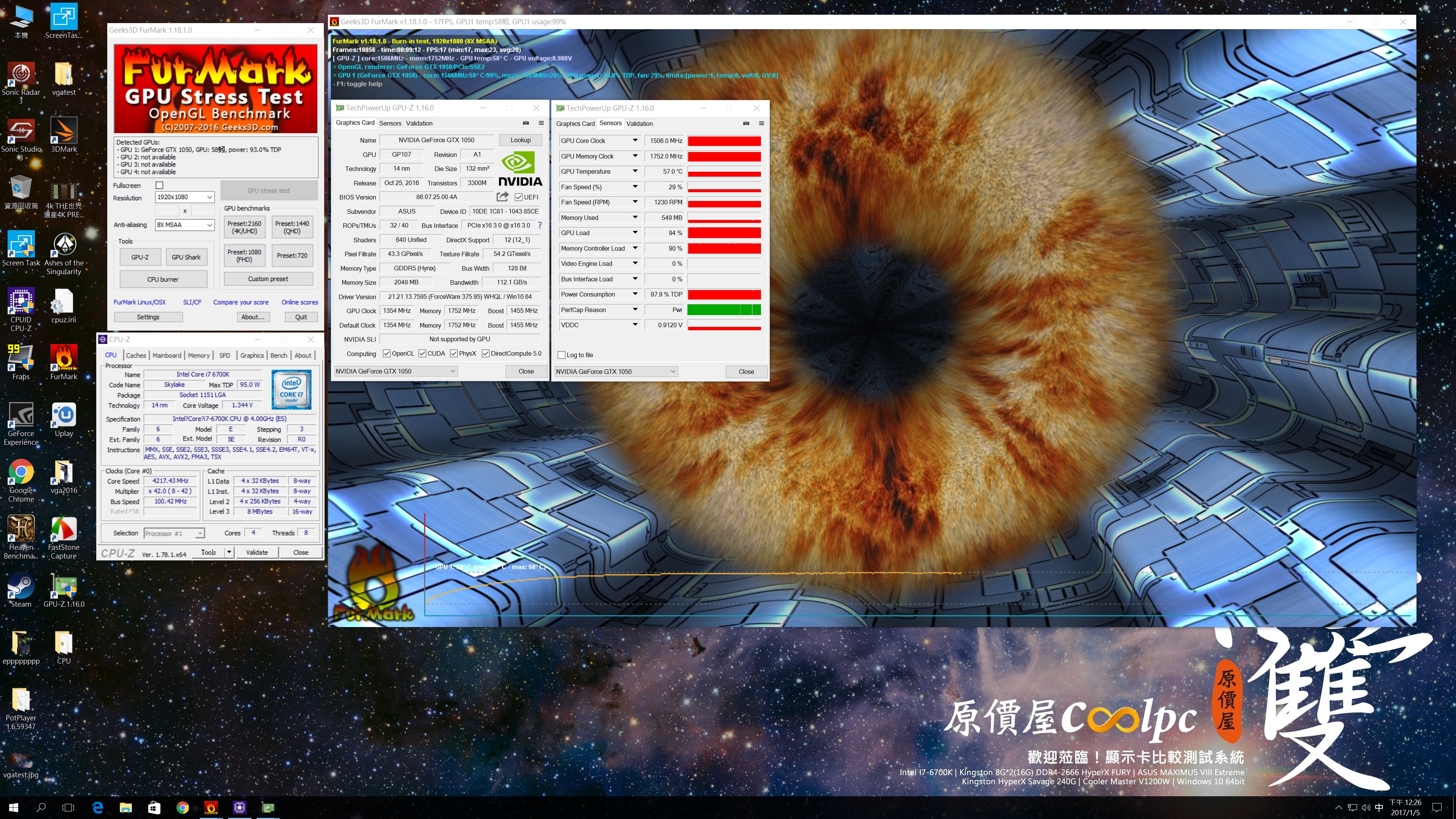Open Steam desktop shortcut
The image size is (1456, 819).
click(x=21, y=590)
